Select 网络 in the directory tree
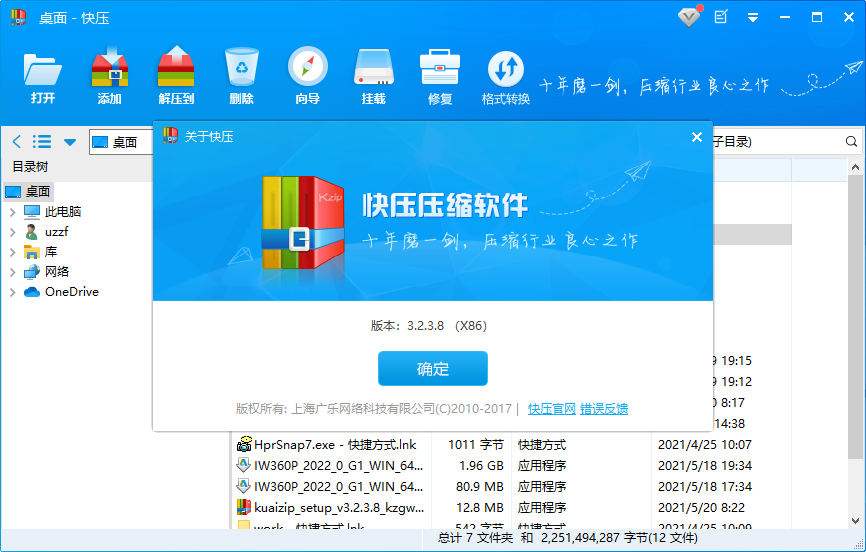Screen dimensions: 866x552 click(46, 272)
